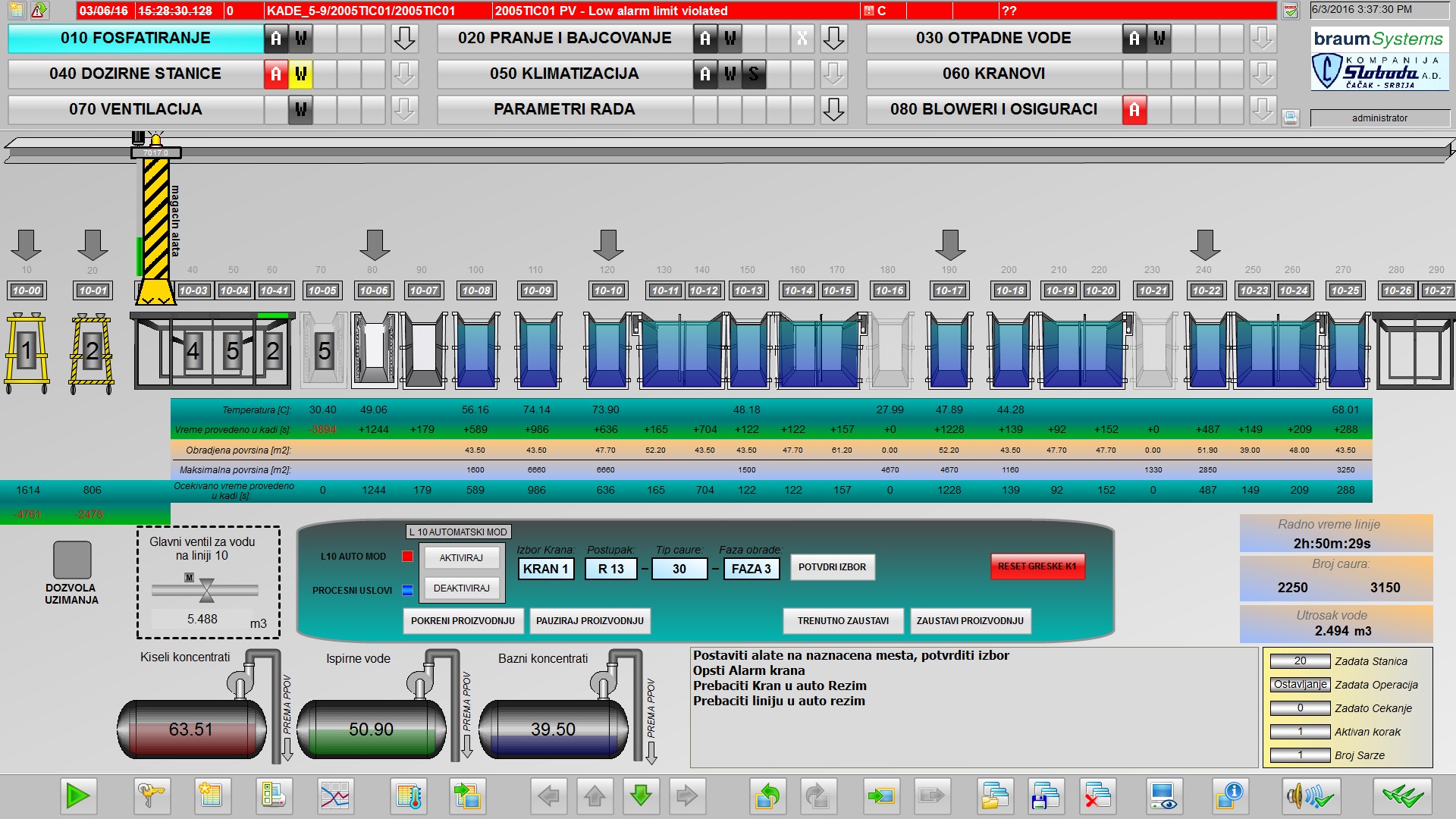Toggle the main water valve symbol

pyautogui.click(x=206, y=589)
